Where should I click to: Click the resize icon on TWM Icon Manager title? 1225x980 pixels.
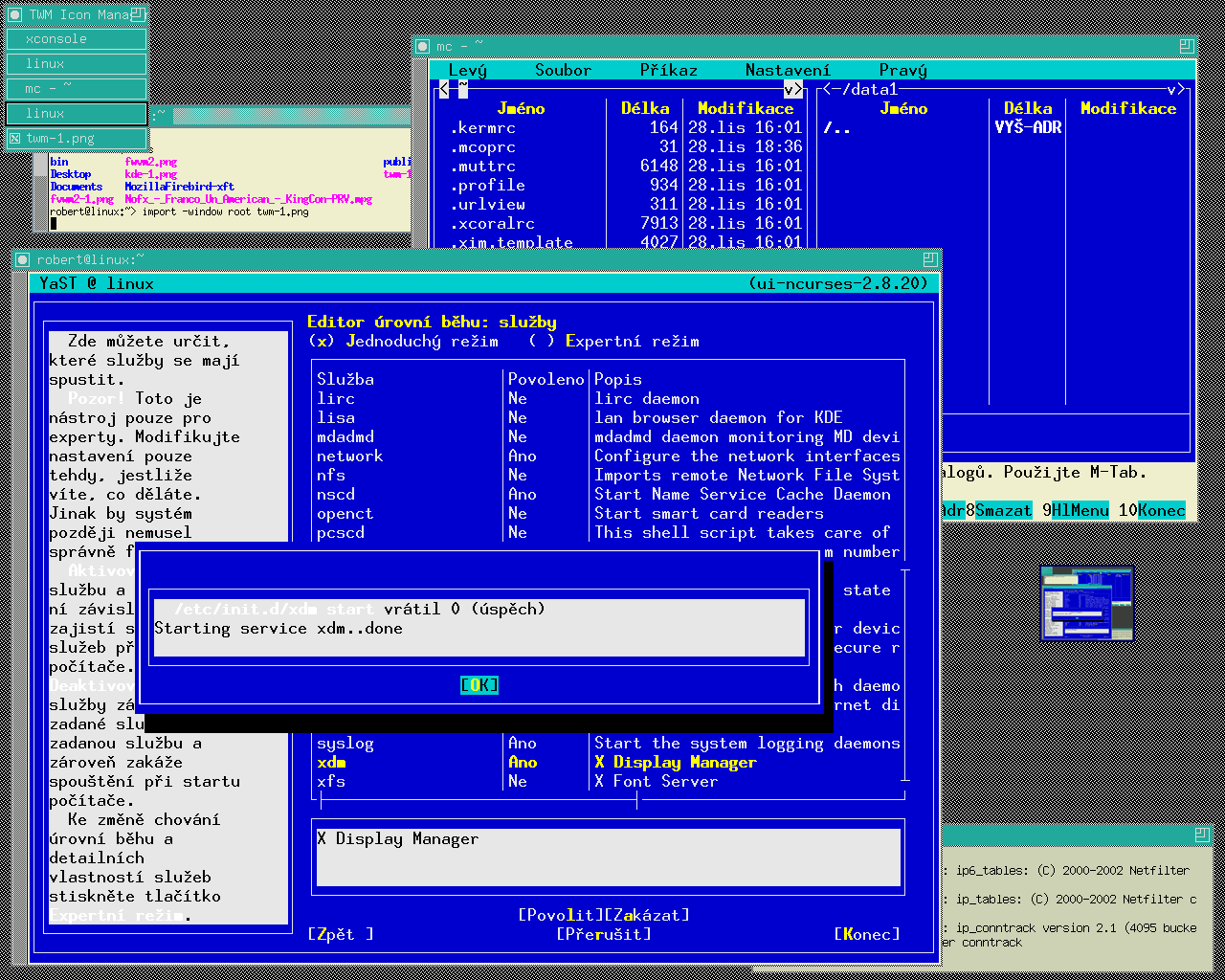(x=139, y=14)
